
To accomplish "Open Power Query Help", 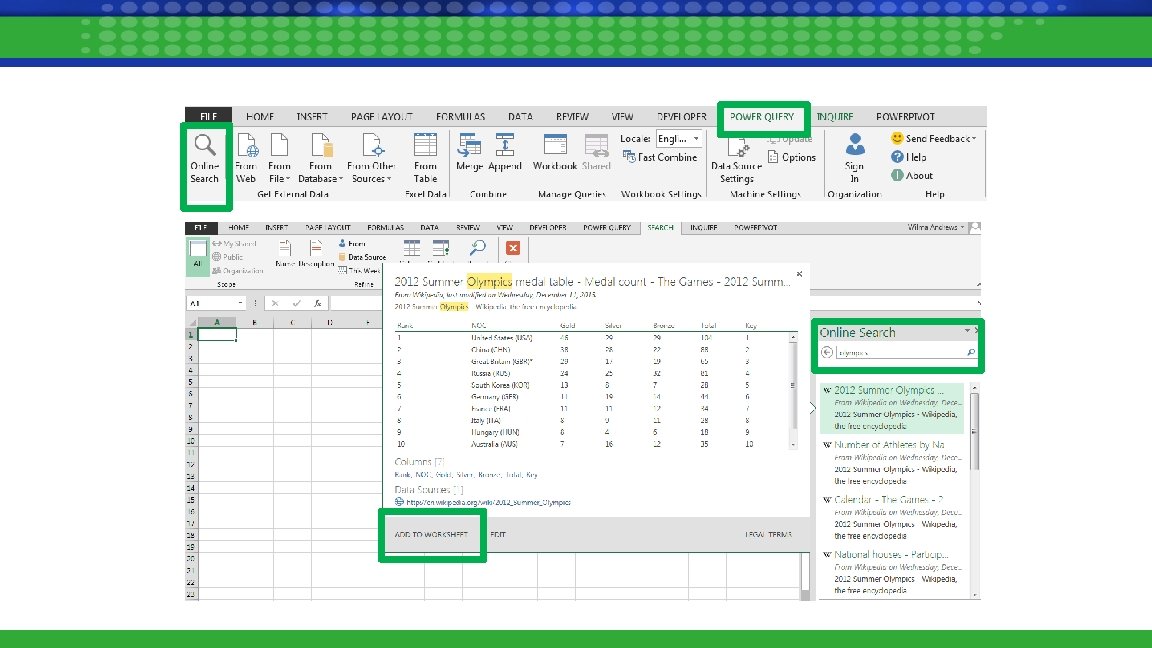I will (x=909, y=157).
